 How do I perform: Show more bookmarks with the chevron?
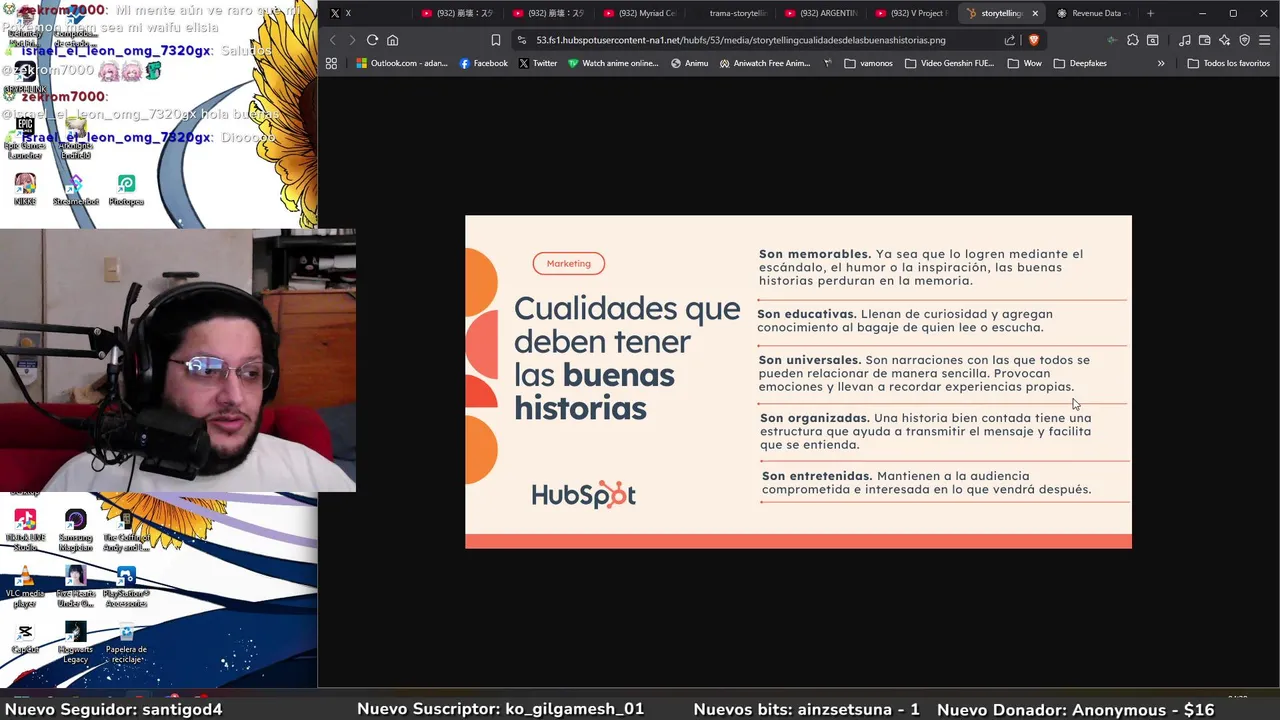1161,63
